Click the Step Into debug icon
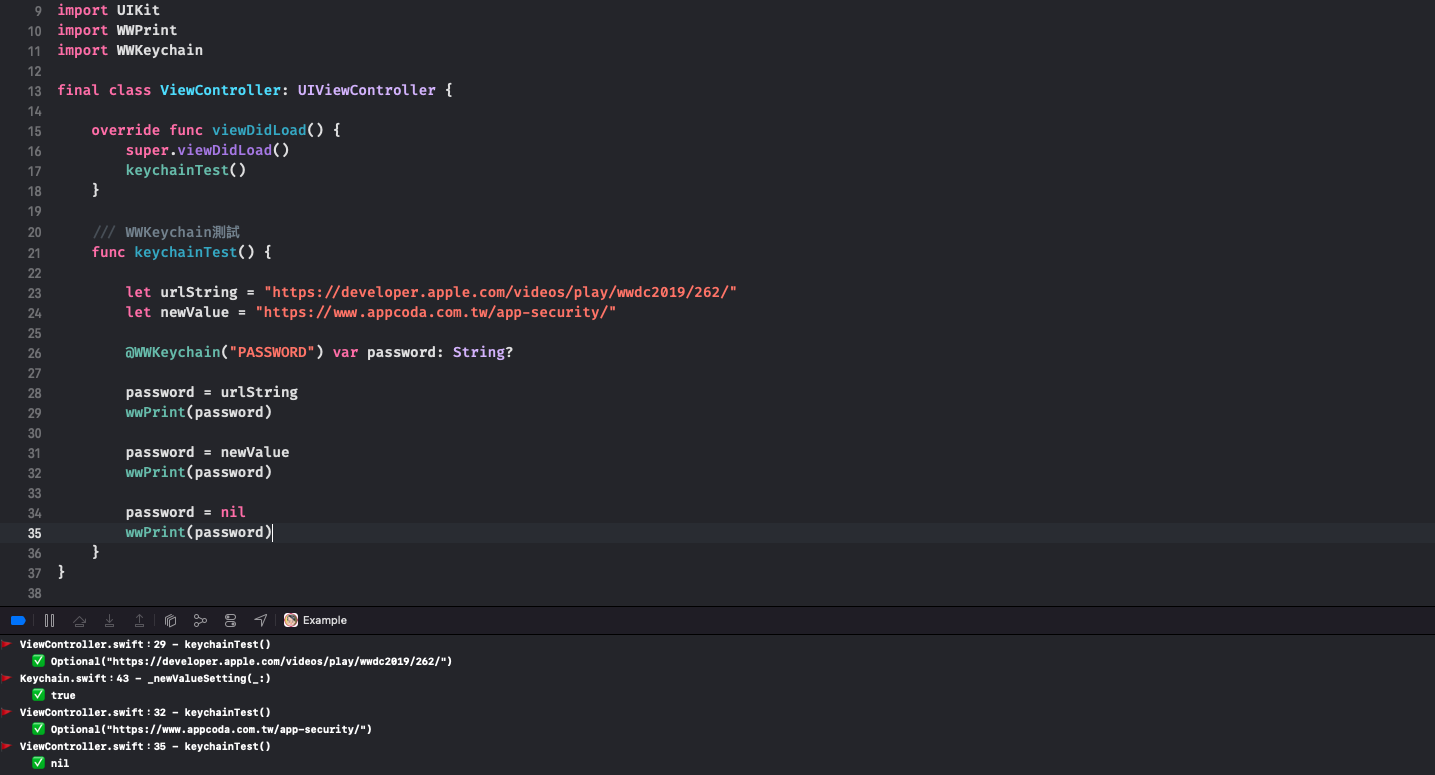This screenshot has height=775, width=1435. [x=110, y=620]
